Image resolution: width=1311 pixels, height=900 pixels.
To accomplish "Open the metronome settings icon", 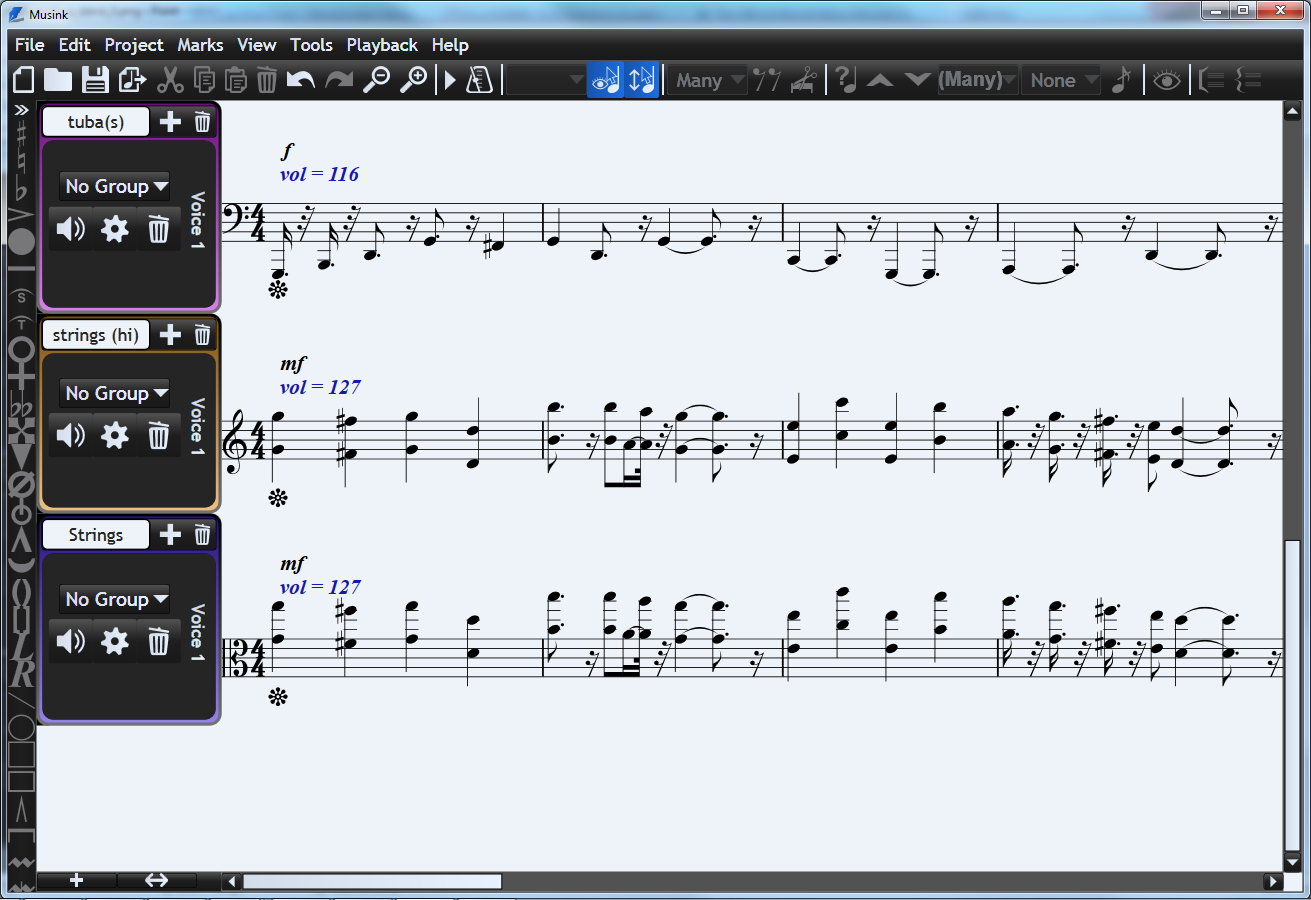I will pyautogui.click(x=479, y=80).
